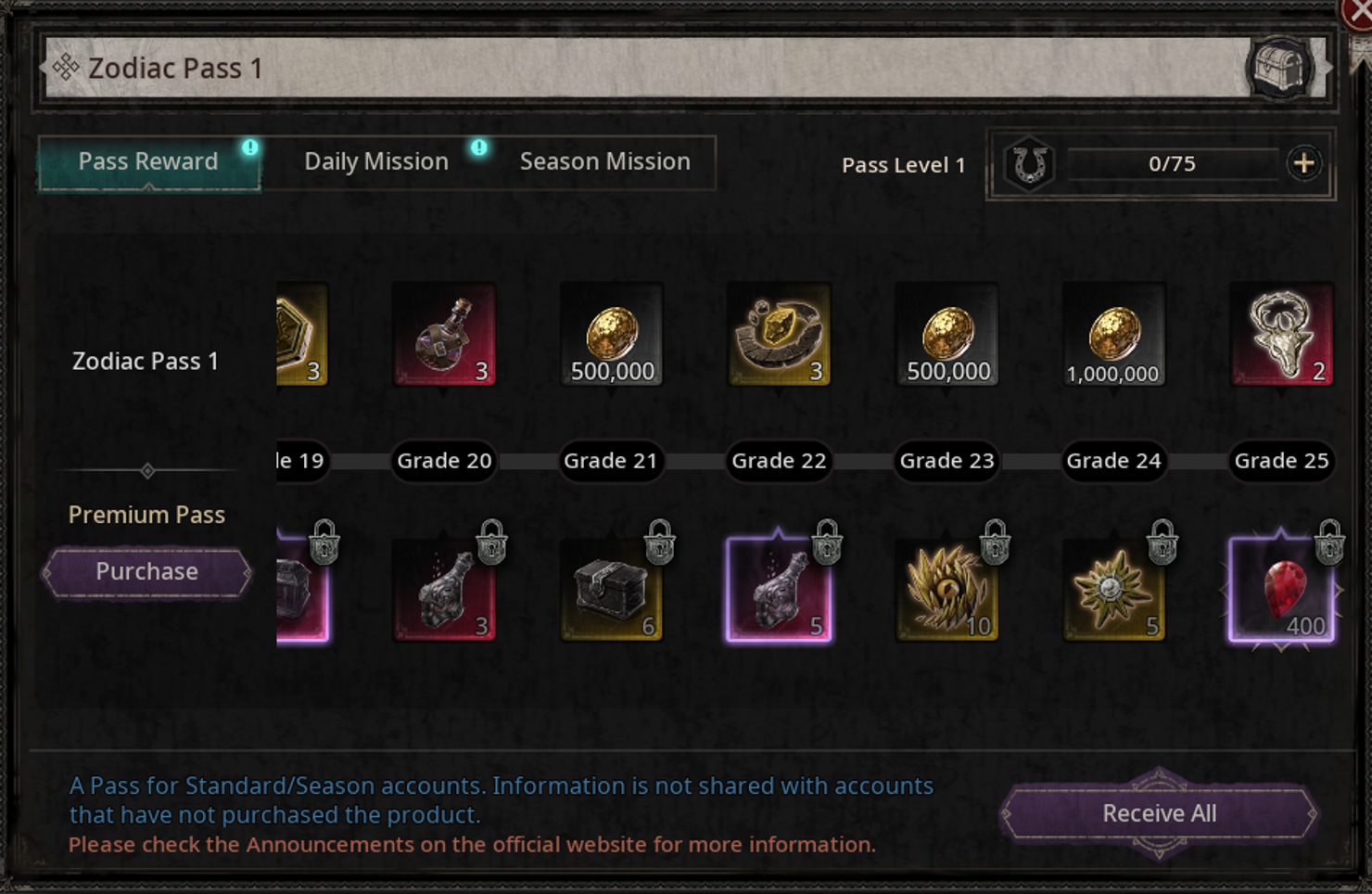Screen dimensions: 1372x894
Task: Click the lock on premium Grade 22 reward
Action: (x=826, y=542)
